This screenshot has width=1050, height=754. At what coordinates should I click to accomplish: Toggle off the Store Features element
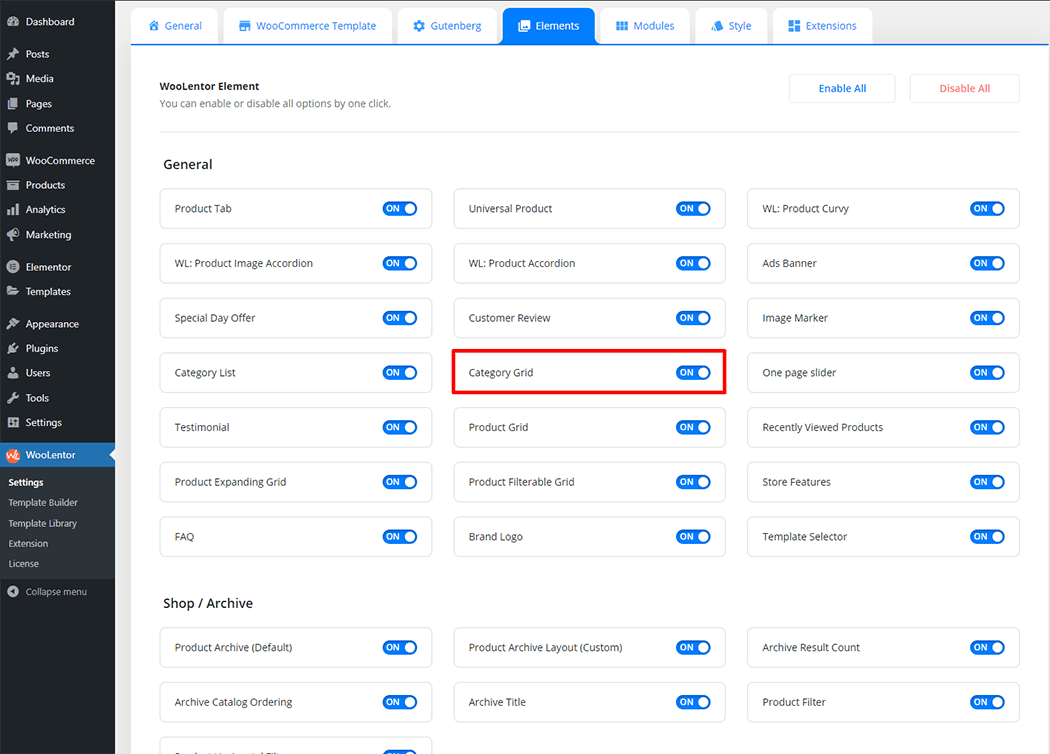pyautogui.click(x=987, y=482)
